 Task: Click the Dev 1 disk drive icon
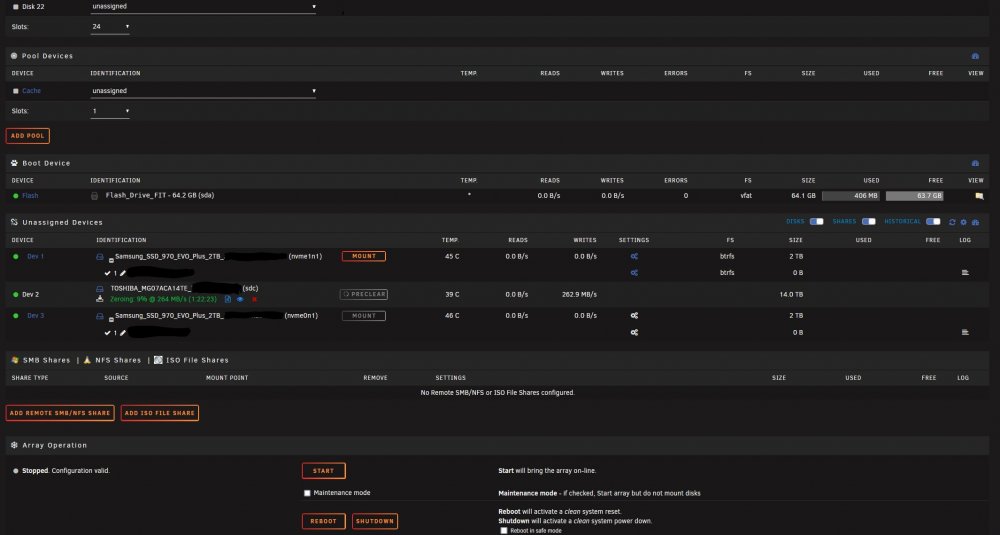tap(99, 256)
